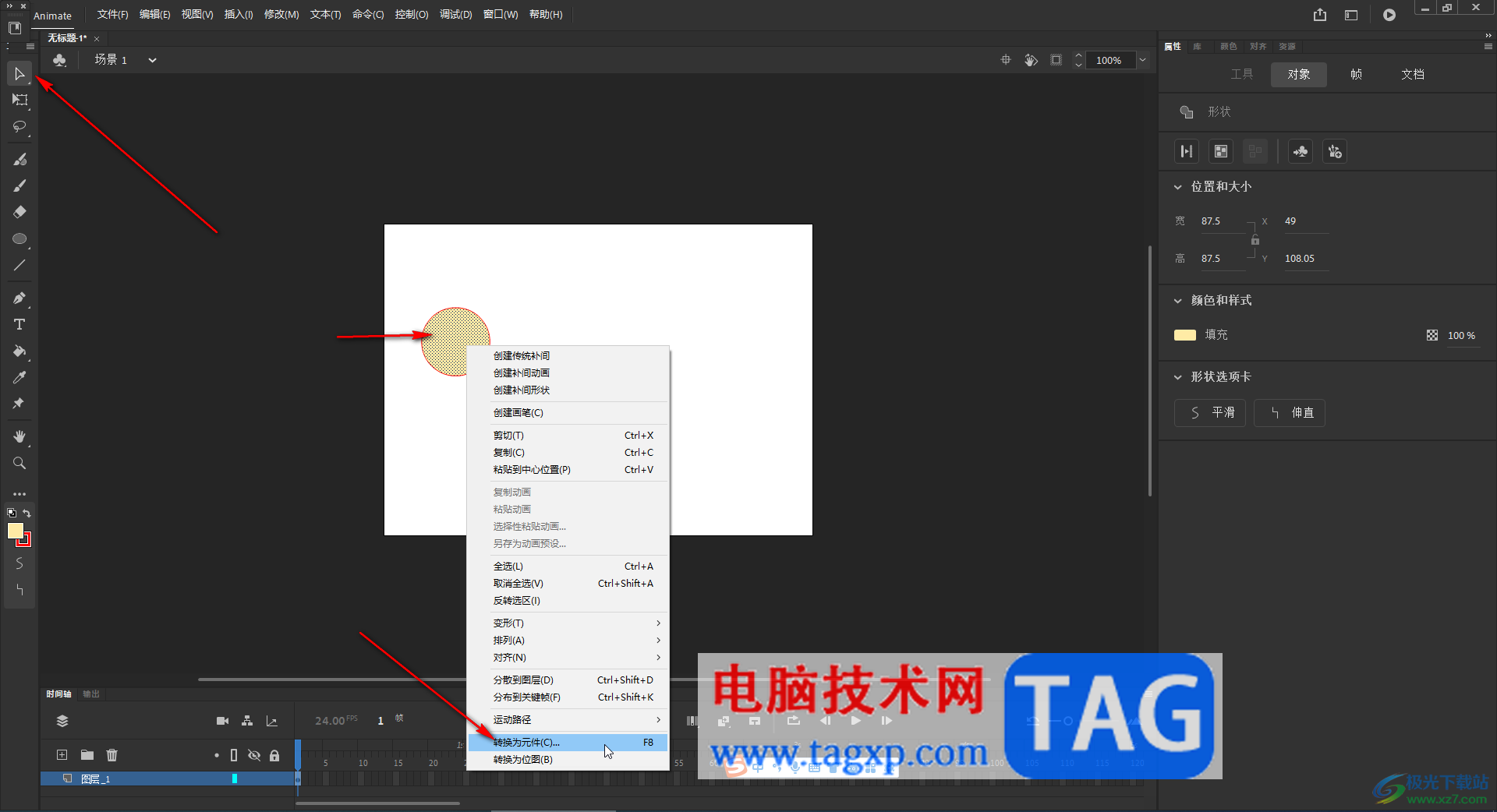Click the 平滑 smooth button
Viewport: 1497px width, 812px height.
[x=1210, y=413]
